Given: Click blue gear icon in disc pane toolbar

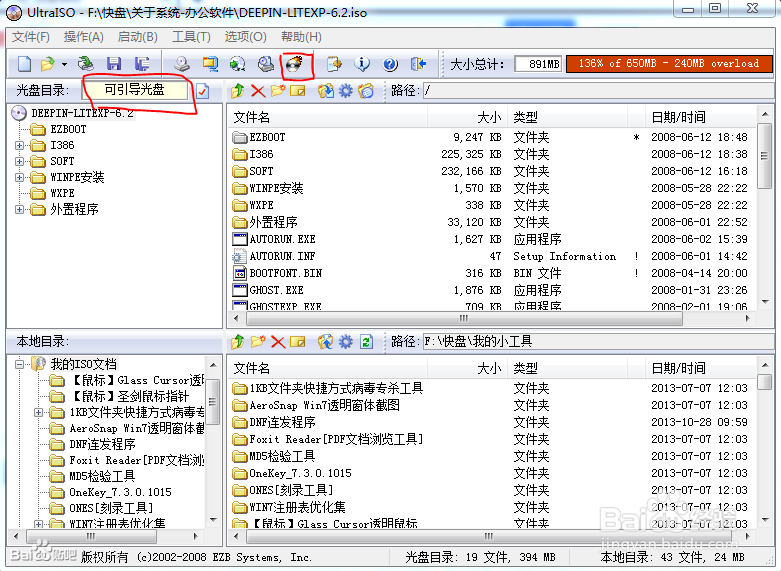Looking at the screenshot, I should pyautogui.click(x=346, y=91).
